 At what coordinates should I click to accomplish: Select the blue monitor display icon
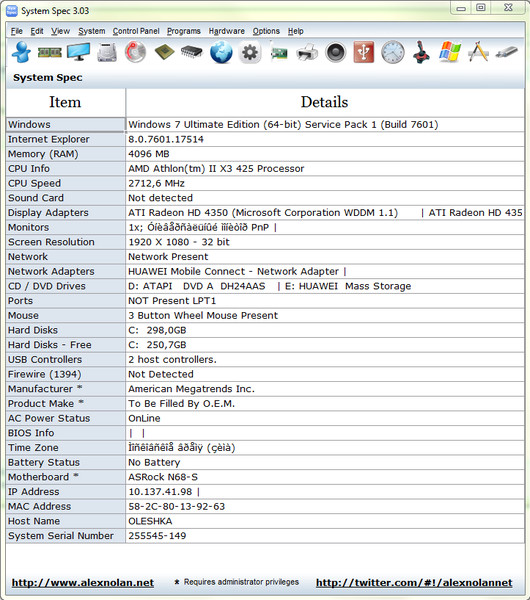[x=78, y=52]
